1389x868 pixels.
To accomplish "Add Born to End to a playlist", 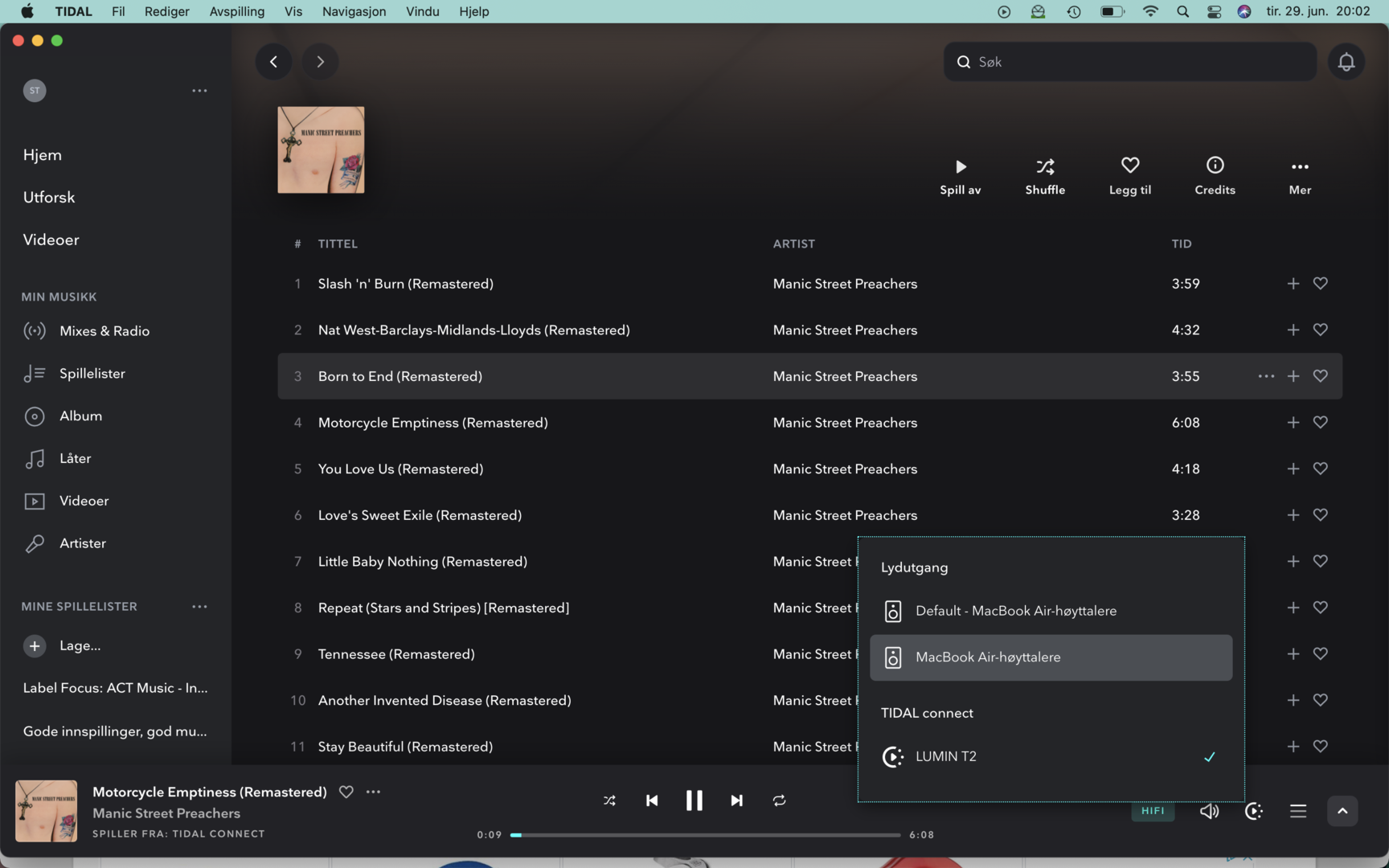I will pos(1293,376).
